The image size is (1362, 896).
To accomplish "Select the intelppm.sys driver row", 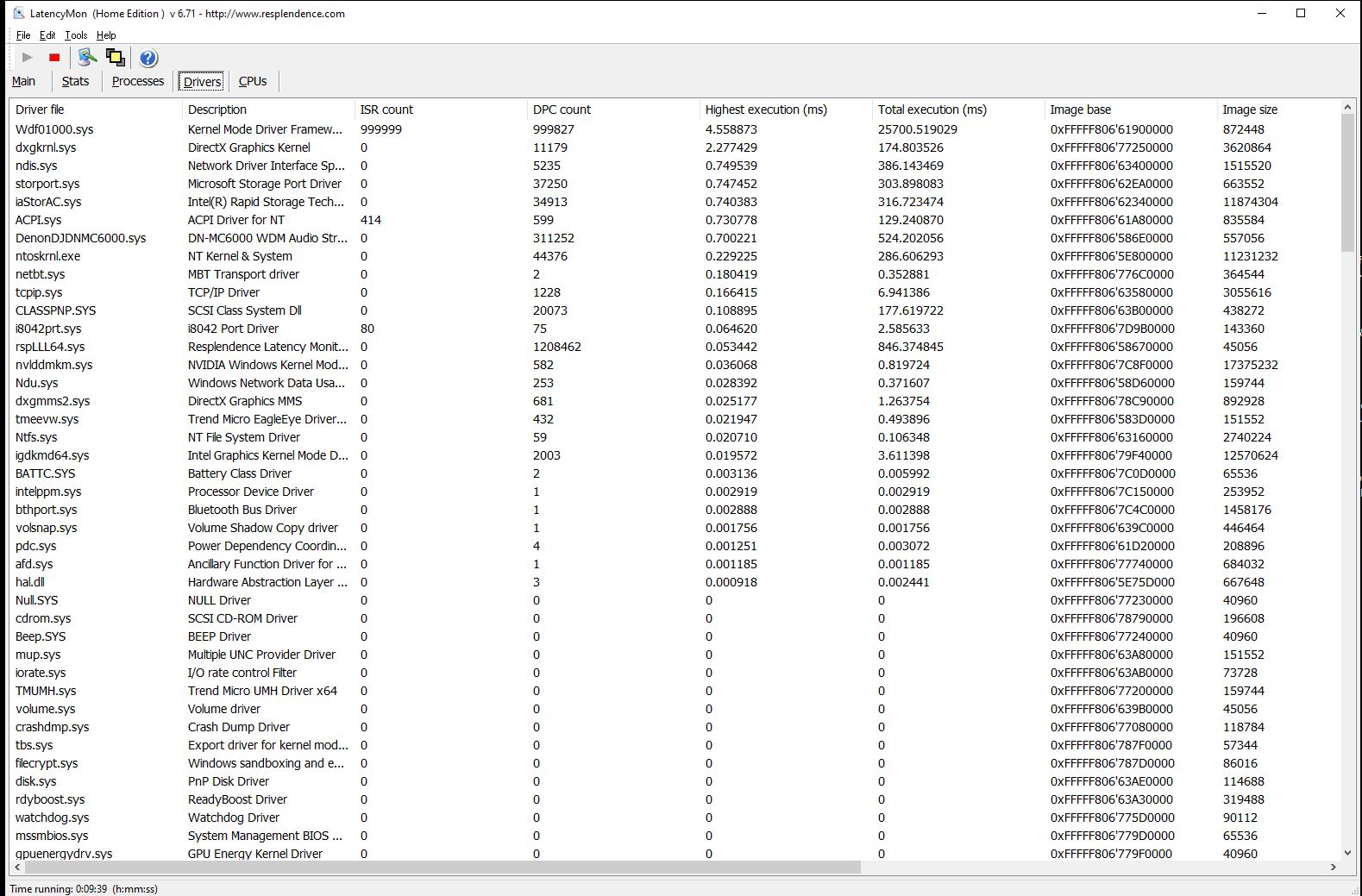I will [x=675, y=492].
